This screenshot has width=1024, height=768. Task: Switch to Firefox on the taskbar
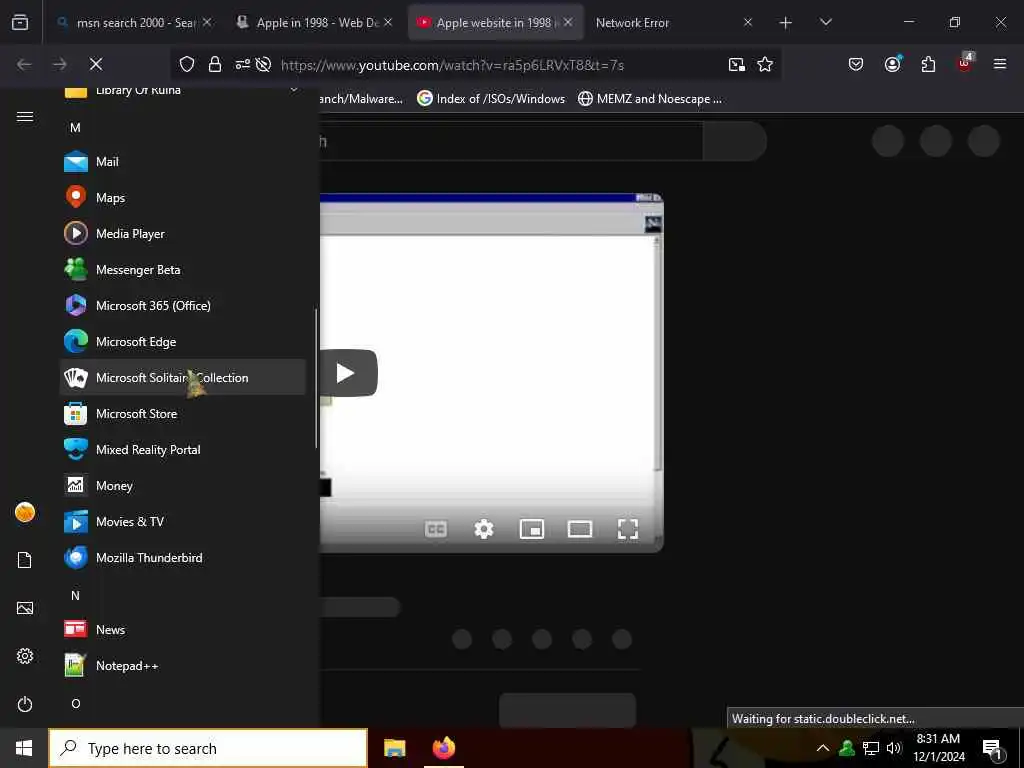click(x=443, y=748)
